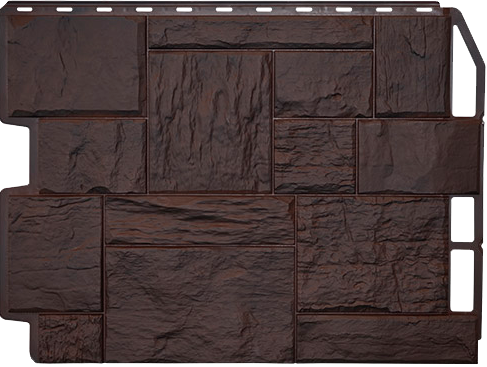Image resolution: width=487 pixels, height=367 pixels.
Task: Click the large square stone at top-left corner
Action: coord(74,66)
